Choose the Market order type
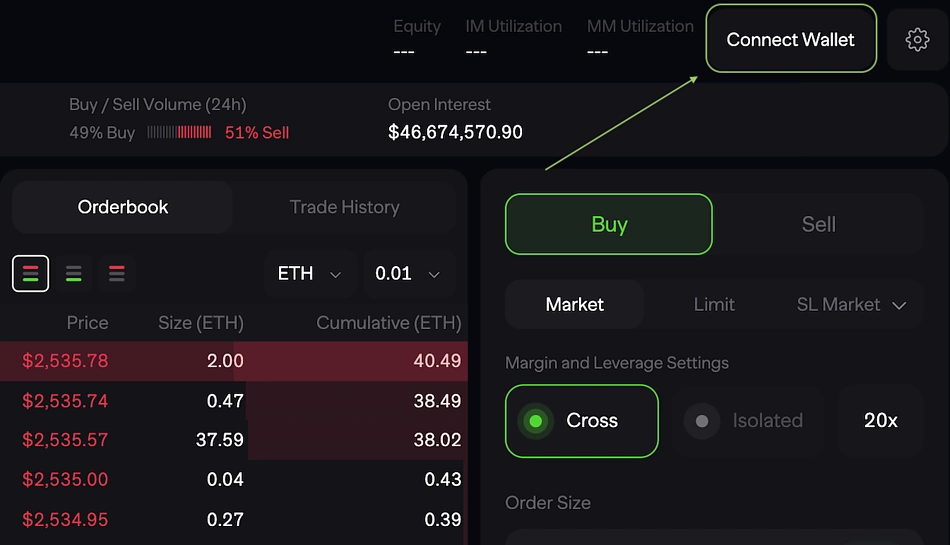 [x=574, y=305]
